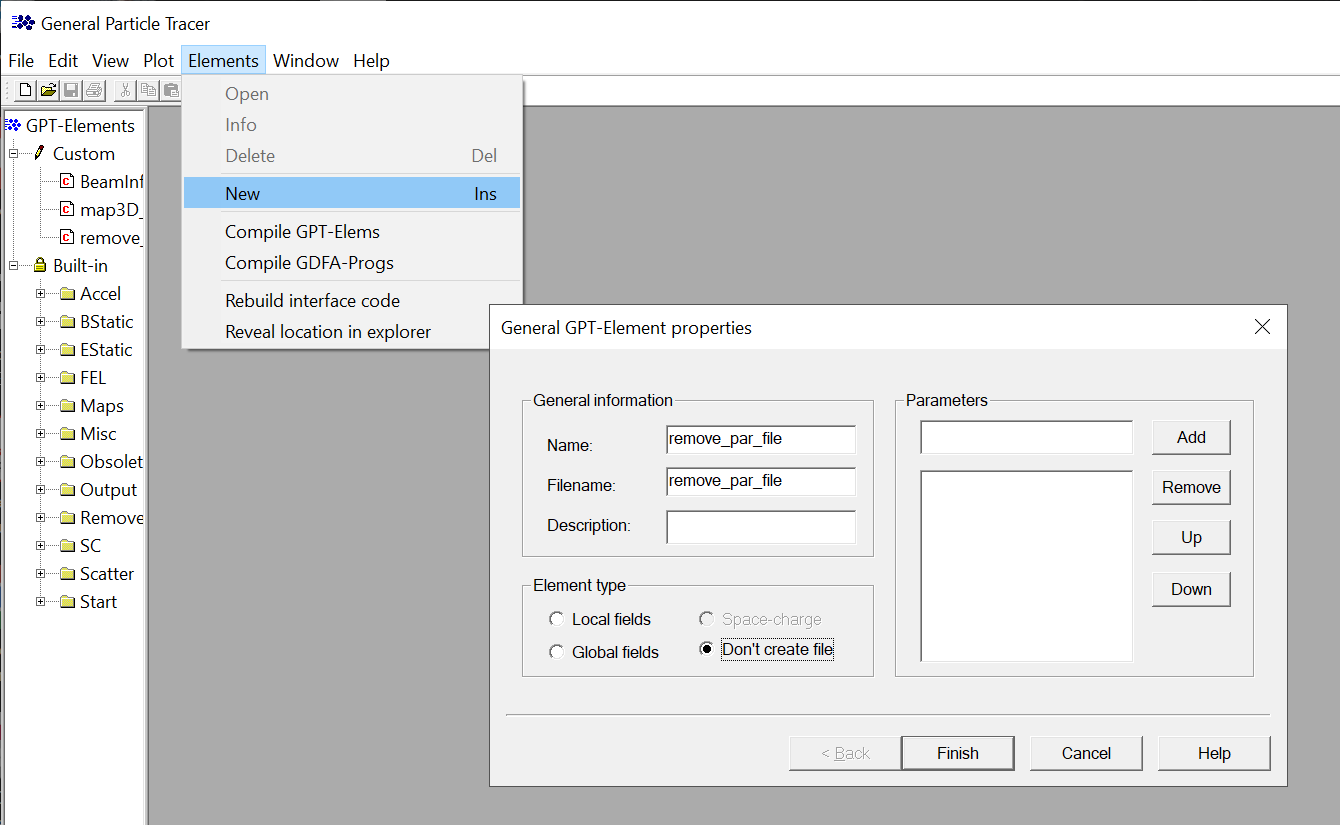Viewport: 1340px width, 825px height.
Task: Click the Cut scissors toolbar icon
Action: [125, 90]
